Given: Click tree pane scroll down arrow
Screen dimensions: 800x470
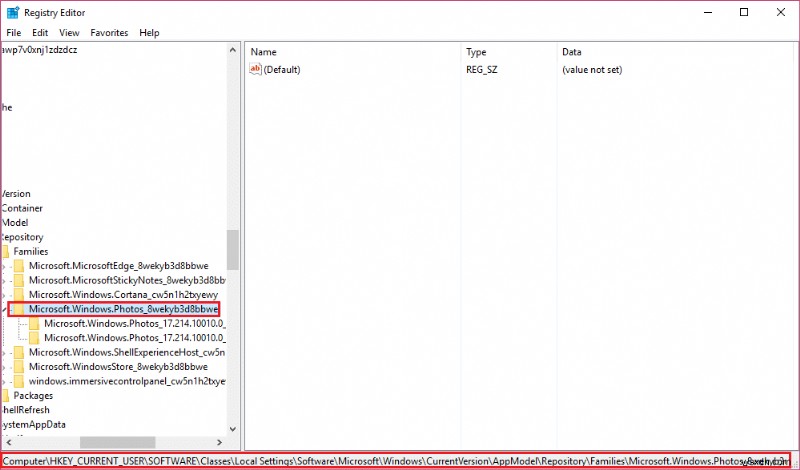Looking at the screenshot, I should [233, 429].
